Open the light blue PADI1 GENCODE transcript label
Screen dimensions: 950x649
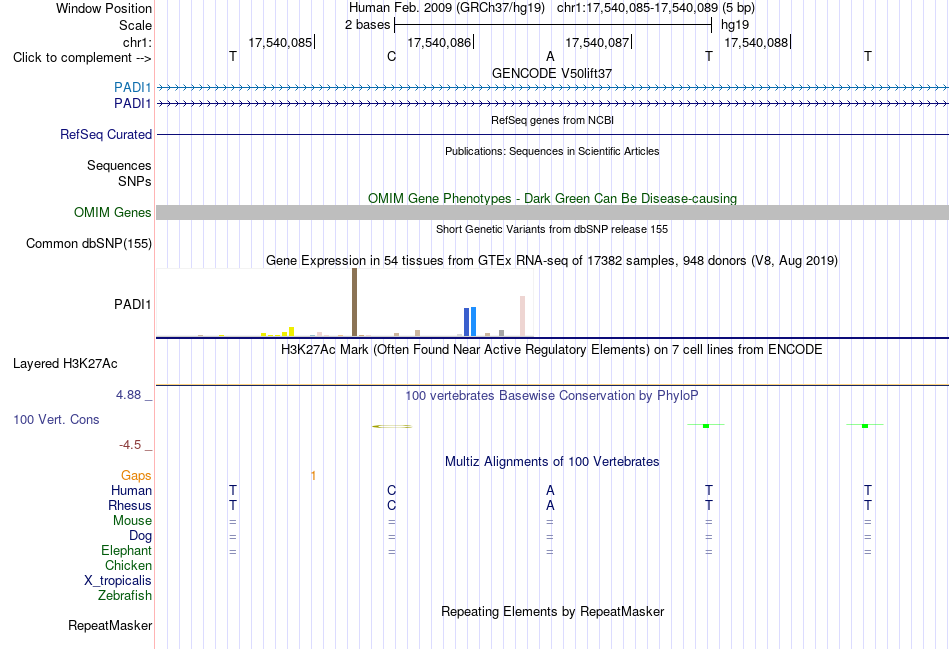coord(132,87)
